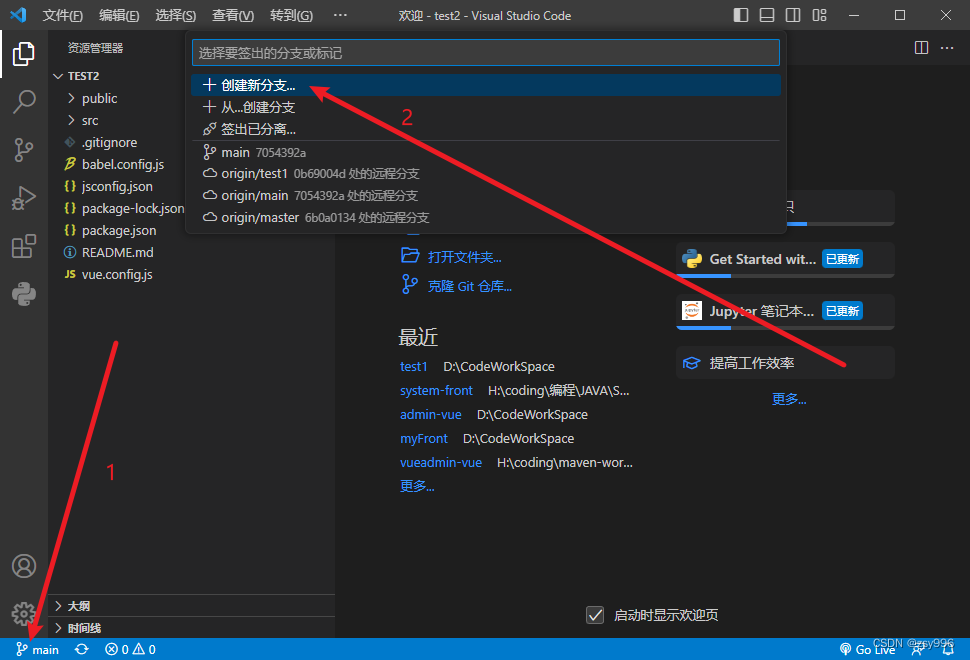Click the 打开文件夹... link
970x660 pixels.
click(464, 257)
